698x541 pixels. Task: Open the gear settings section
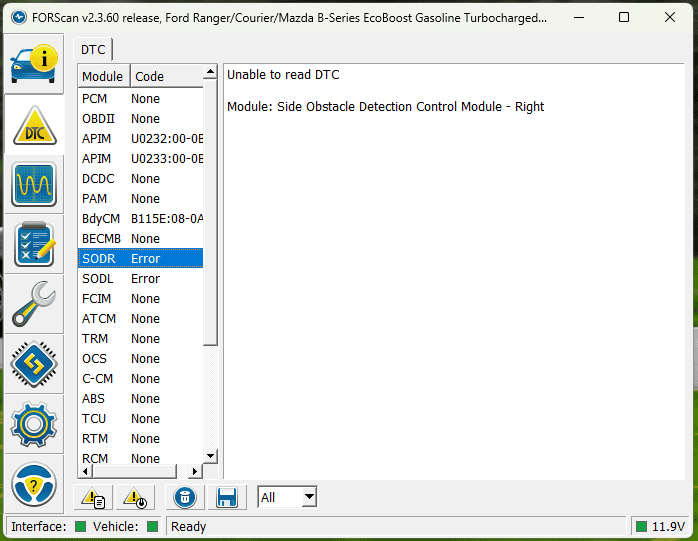[34, 424]
